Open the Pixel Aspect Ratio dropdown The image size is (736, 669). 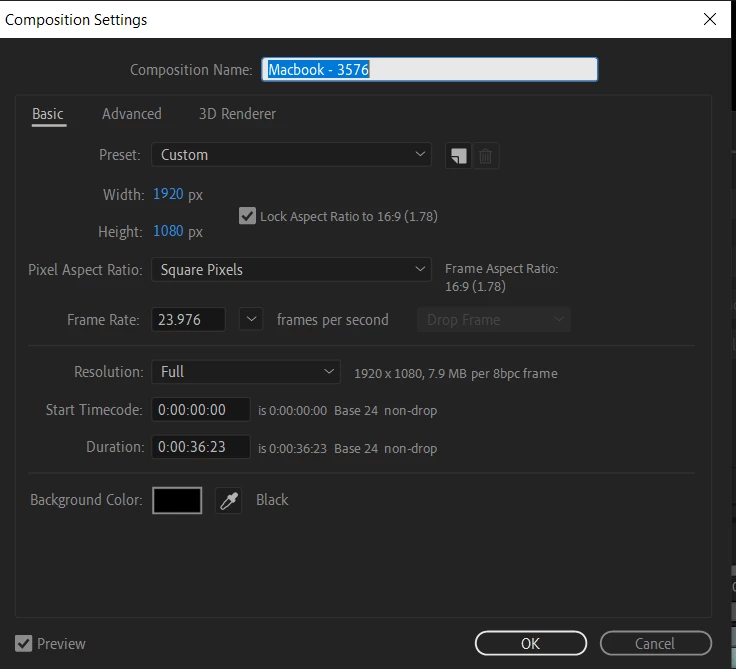pos(291,269)
